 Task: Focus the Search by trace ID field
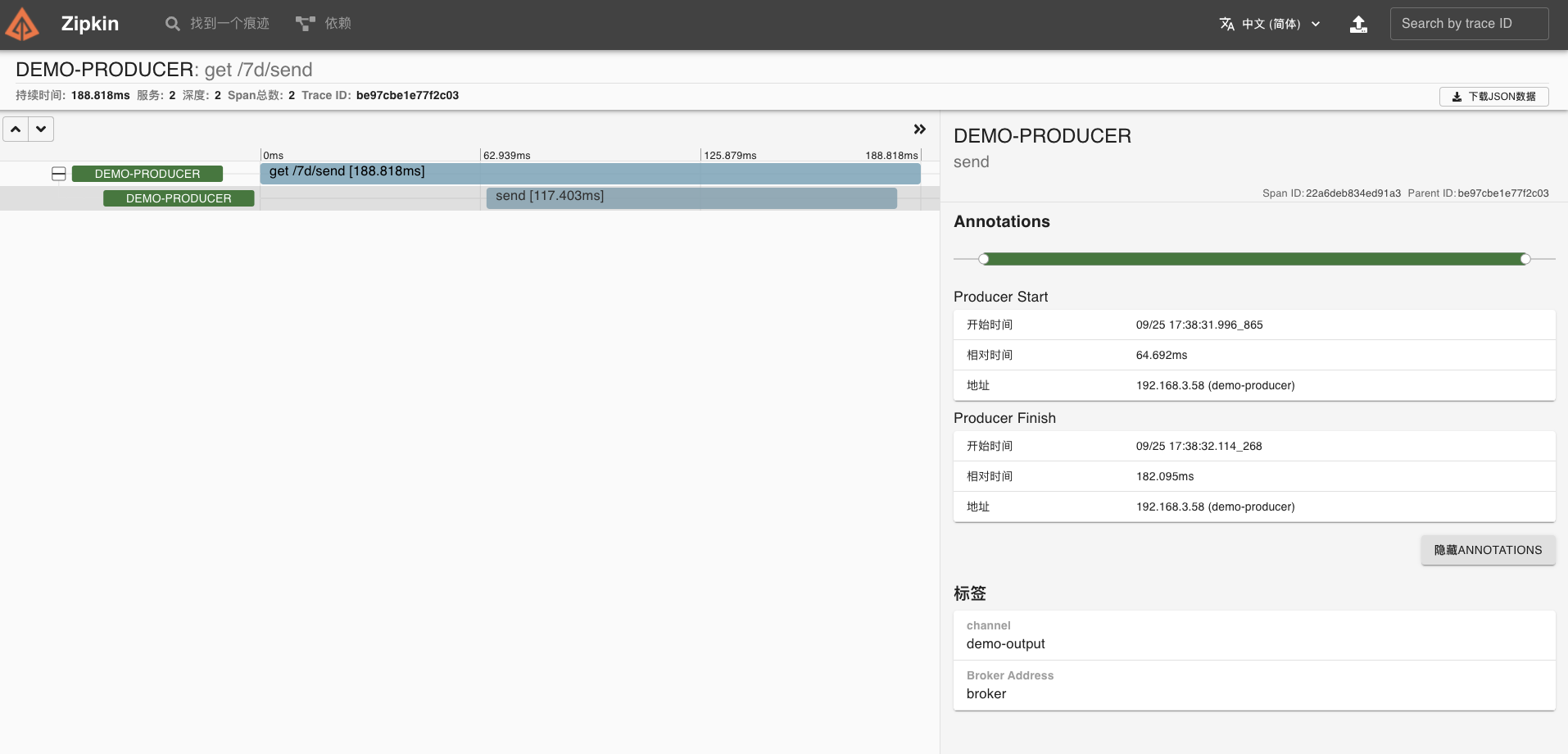pos(1469,24)
